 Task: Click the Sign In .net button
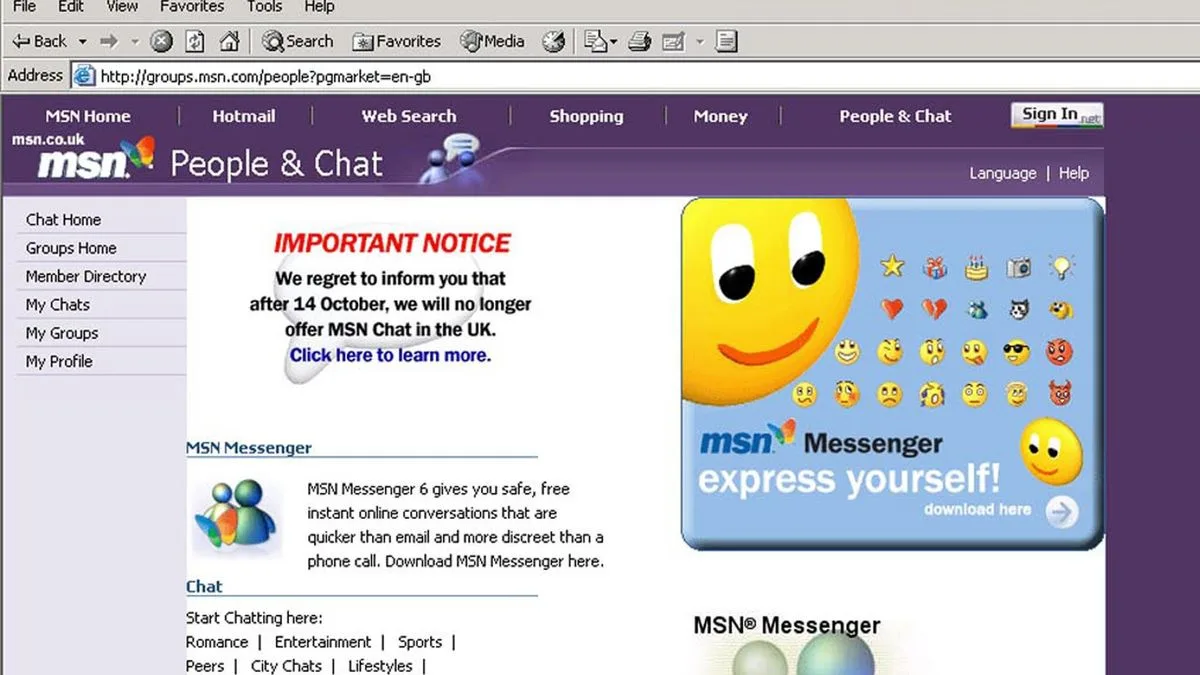1057,115
